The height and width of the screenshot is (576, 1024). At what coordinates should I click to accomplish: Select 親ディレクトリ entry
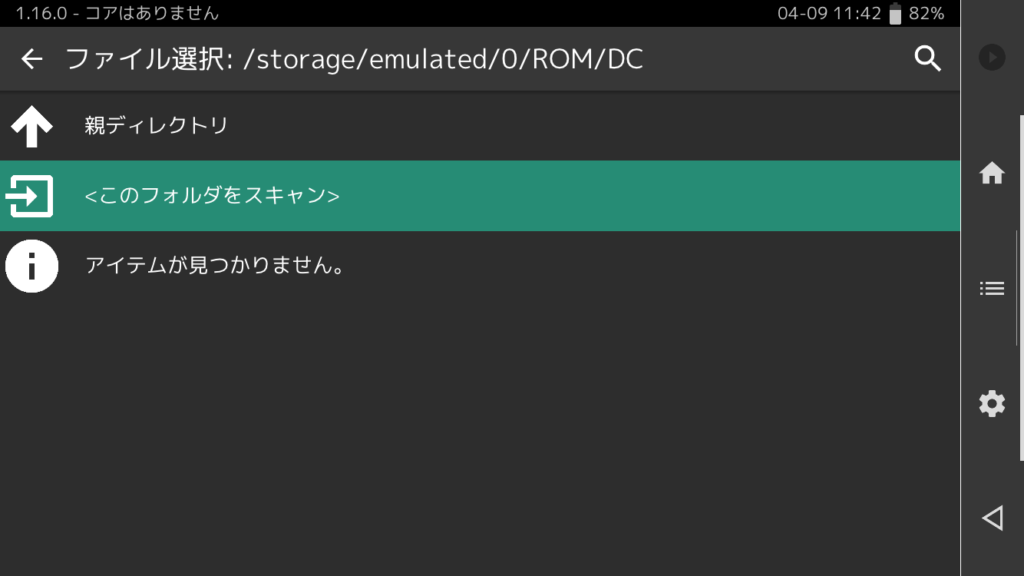click(480, 125)
